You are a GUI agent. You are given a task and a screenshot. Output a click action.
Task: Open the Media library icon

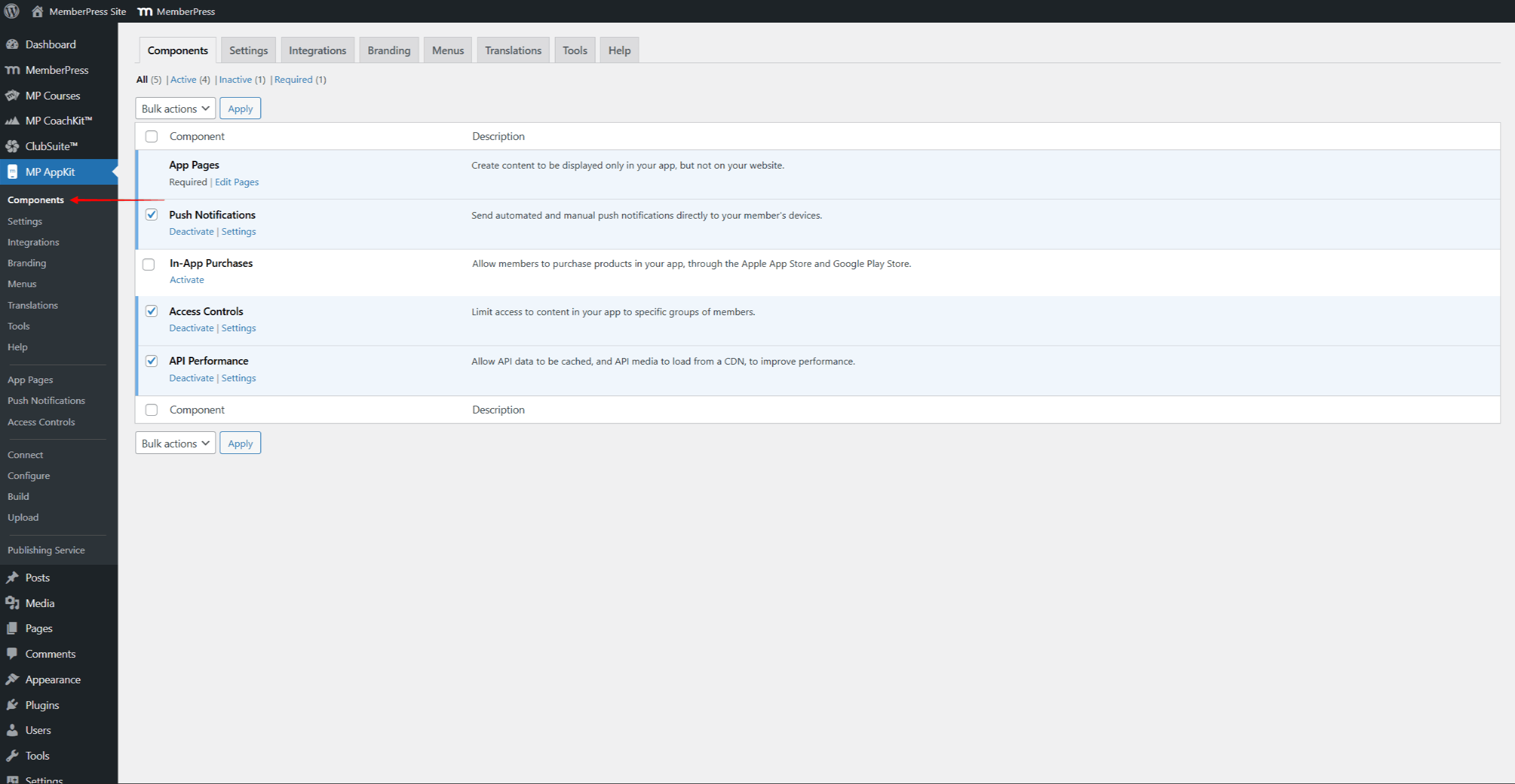13,602
